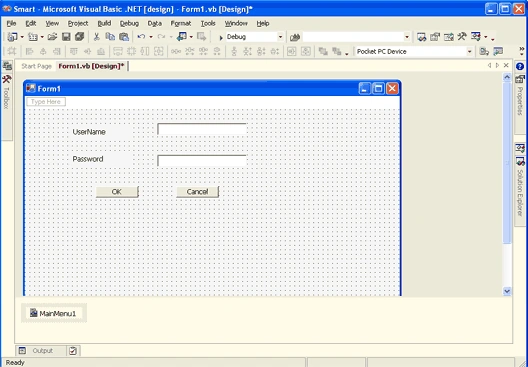Viewport: 528px width, 367px height.
Task: Open the Build menu
Action: coord(104,23)
